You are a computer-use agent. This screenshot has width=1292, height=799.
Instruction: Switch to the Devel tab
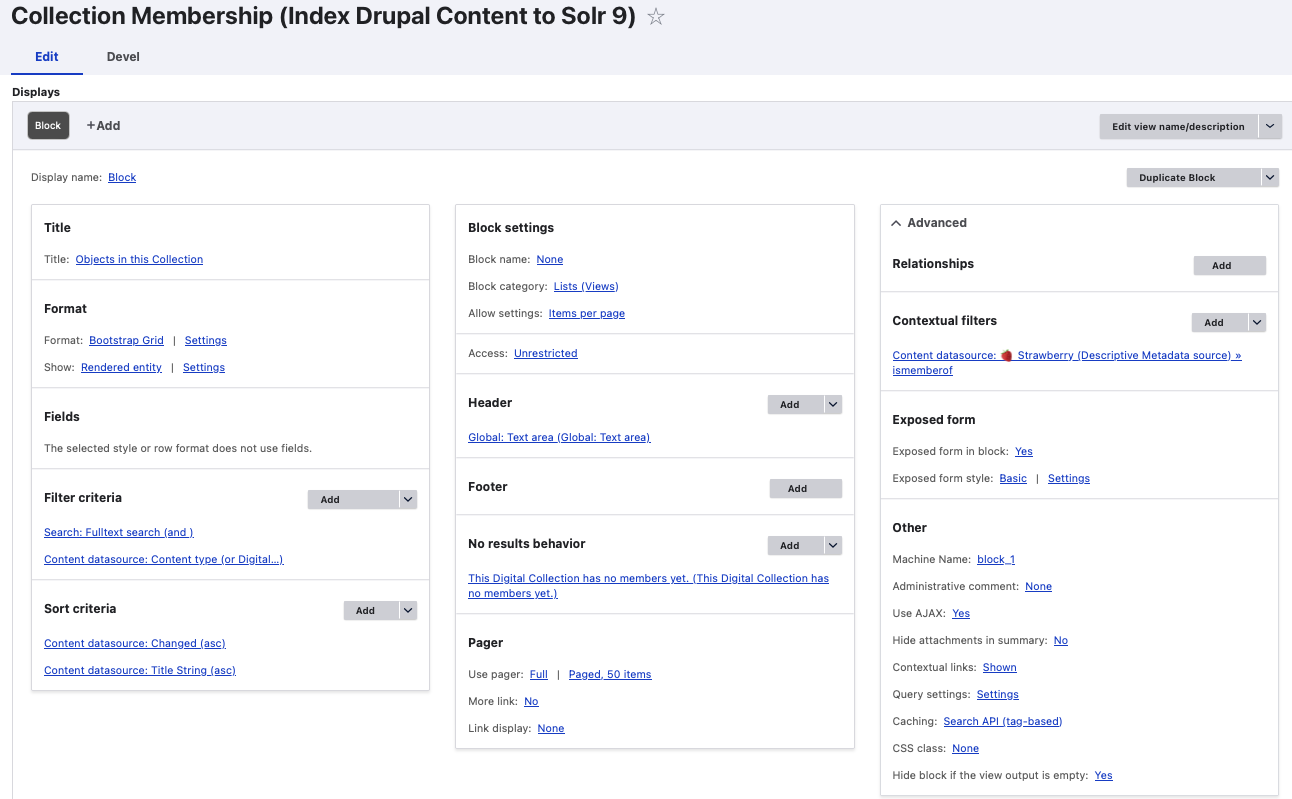point(123,57)
